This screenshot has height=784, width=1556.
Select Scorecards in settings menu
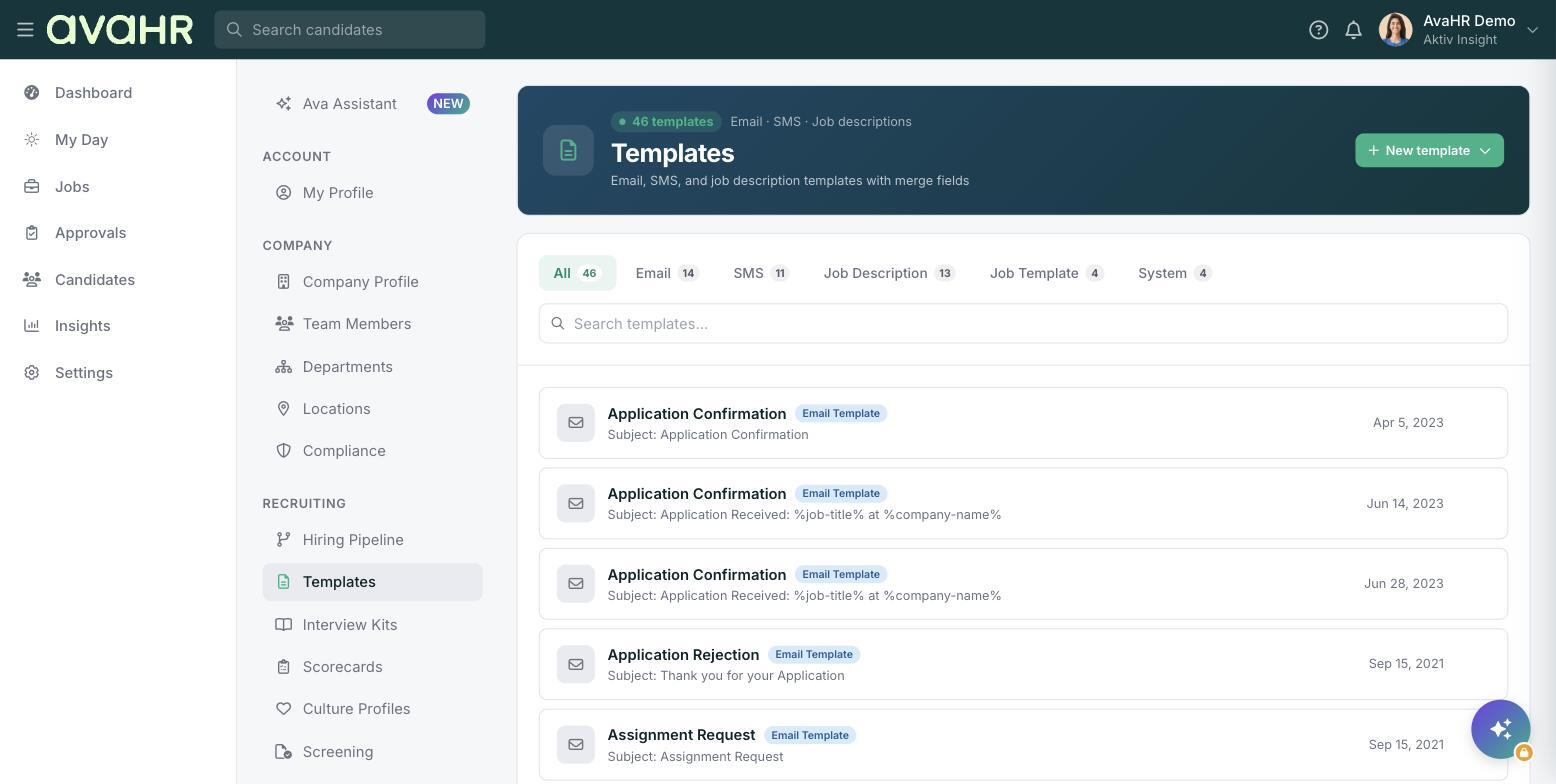372,667
